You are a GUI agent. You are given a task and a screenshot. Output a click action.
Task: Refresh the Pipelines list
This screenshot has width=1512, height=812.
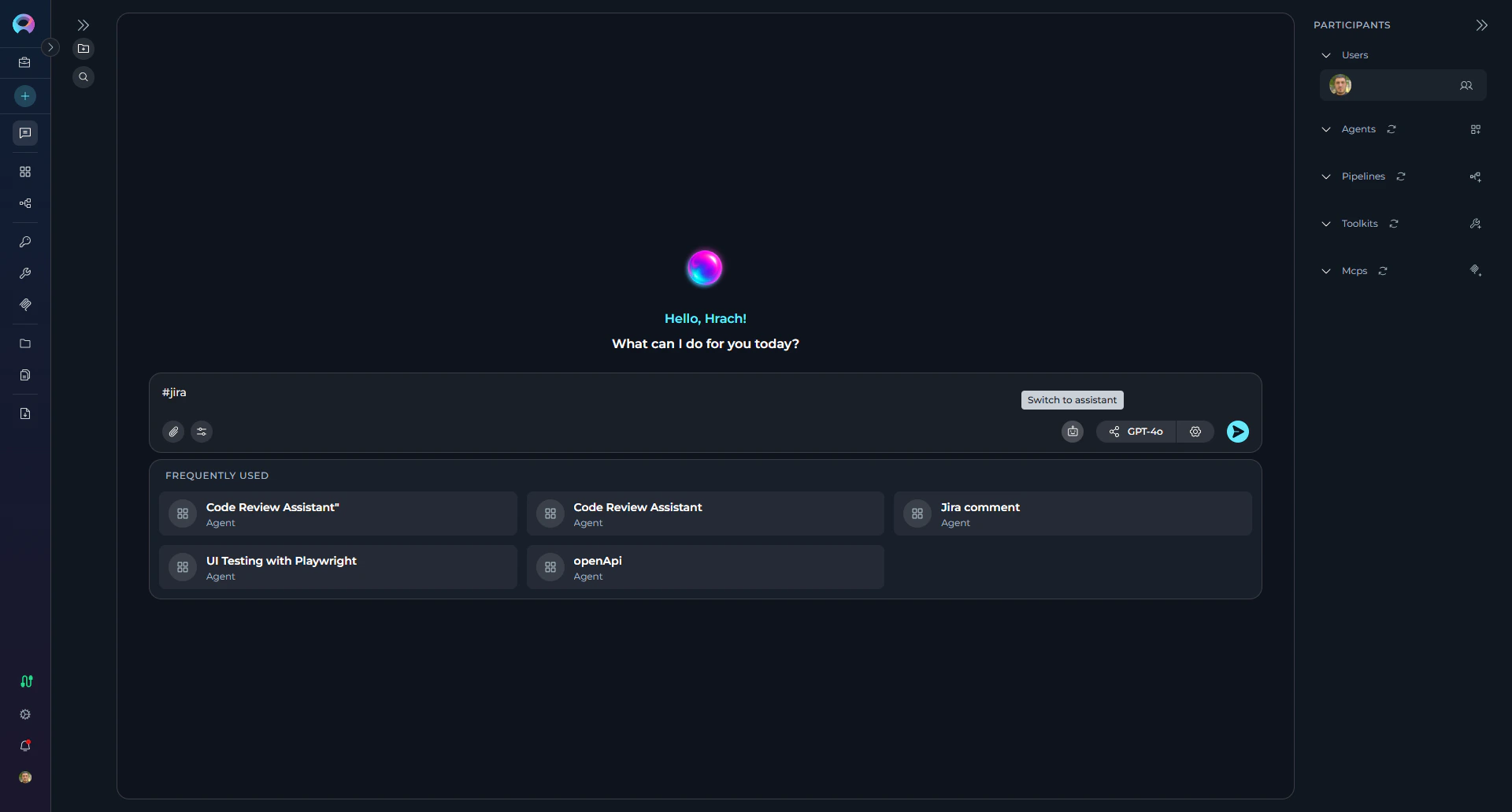(x=1401, y=176)
